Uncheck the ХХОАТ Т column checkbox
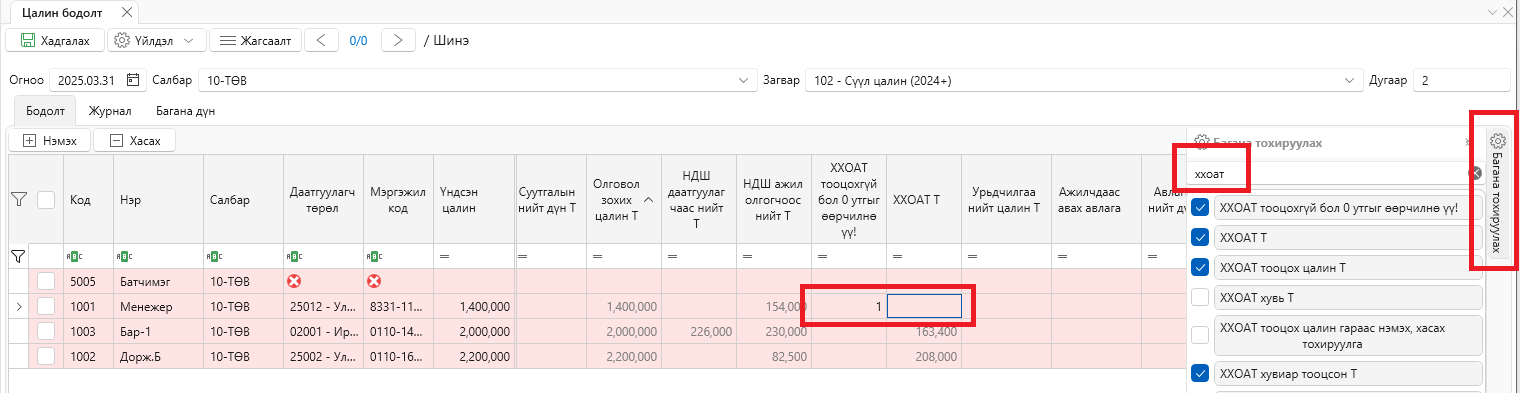The image size is (1520, 393). 1200,238
